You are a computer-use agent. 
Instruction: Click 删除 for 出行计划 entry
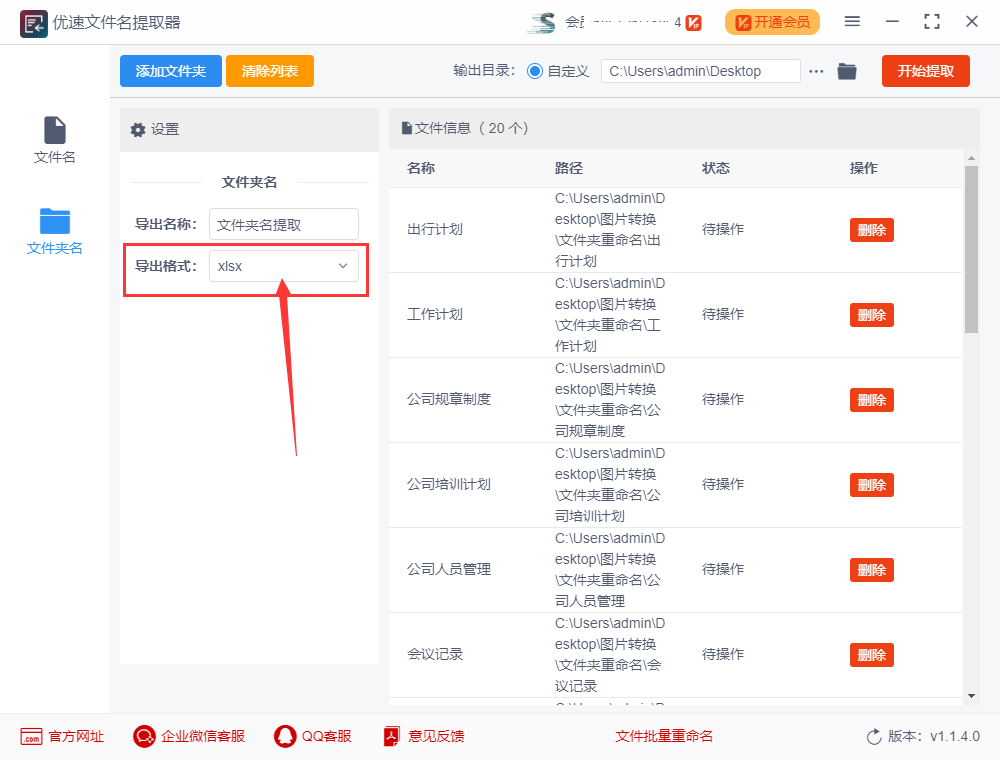pos(871,229)
